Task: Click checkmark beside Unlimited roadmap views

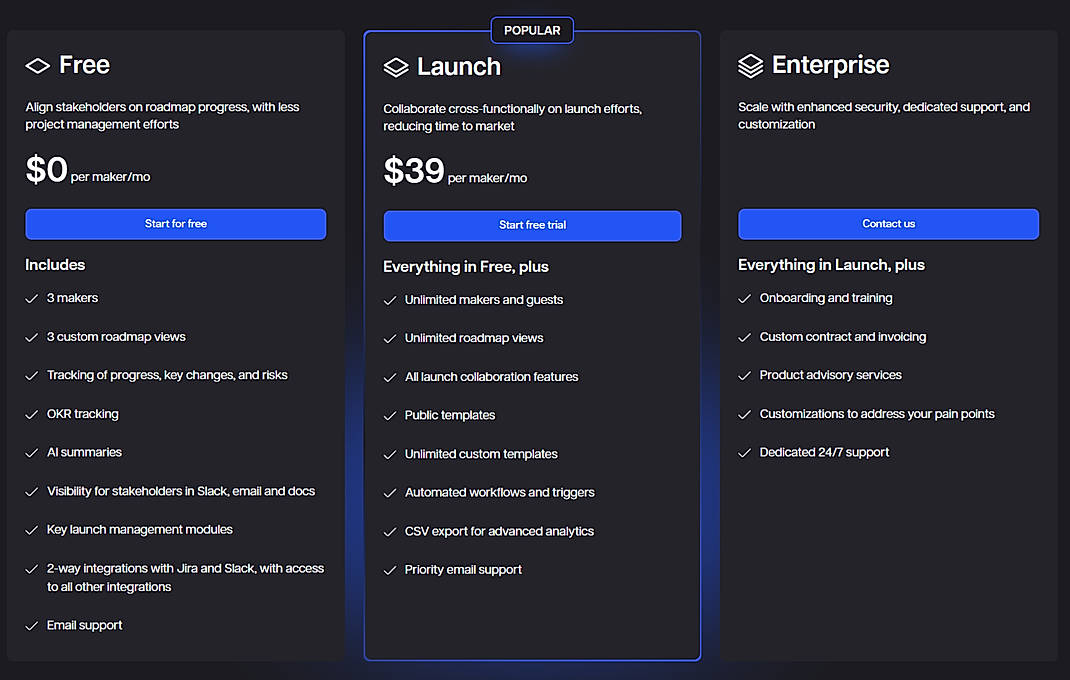Action: tap(390, 339)
